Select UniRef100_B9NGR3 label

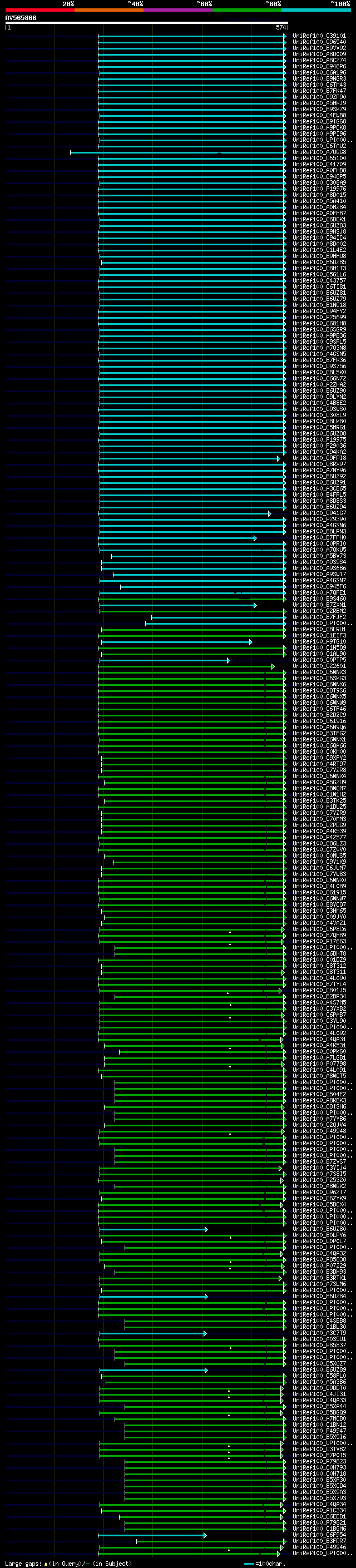[319, 78]
